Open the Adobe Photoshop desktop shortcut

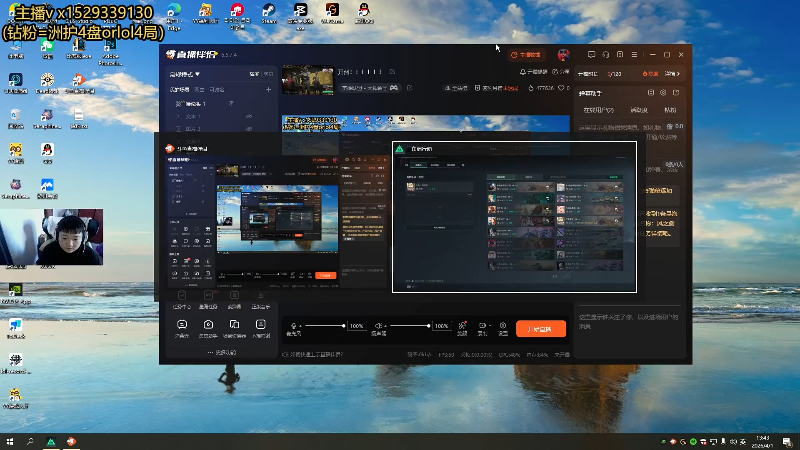(111, 52)
